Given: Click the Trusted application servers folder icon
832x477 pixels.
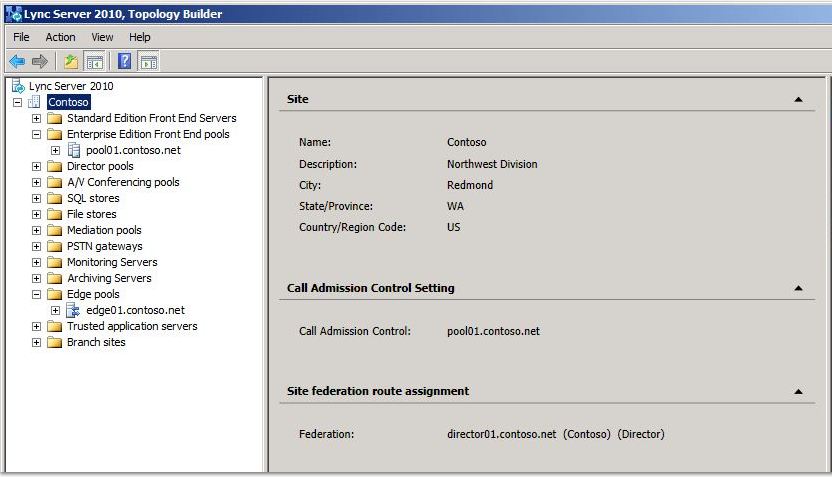Looking at the screenshot, I should pyautogui.click(x=55, y=326).
